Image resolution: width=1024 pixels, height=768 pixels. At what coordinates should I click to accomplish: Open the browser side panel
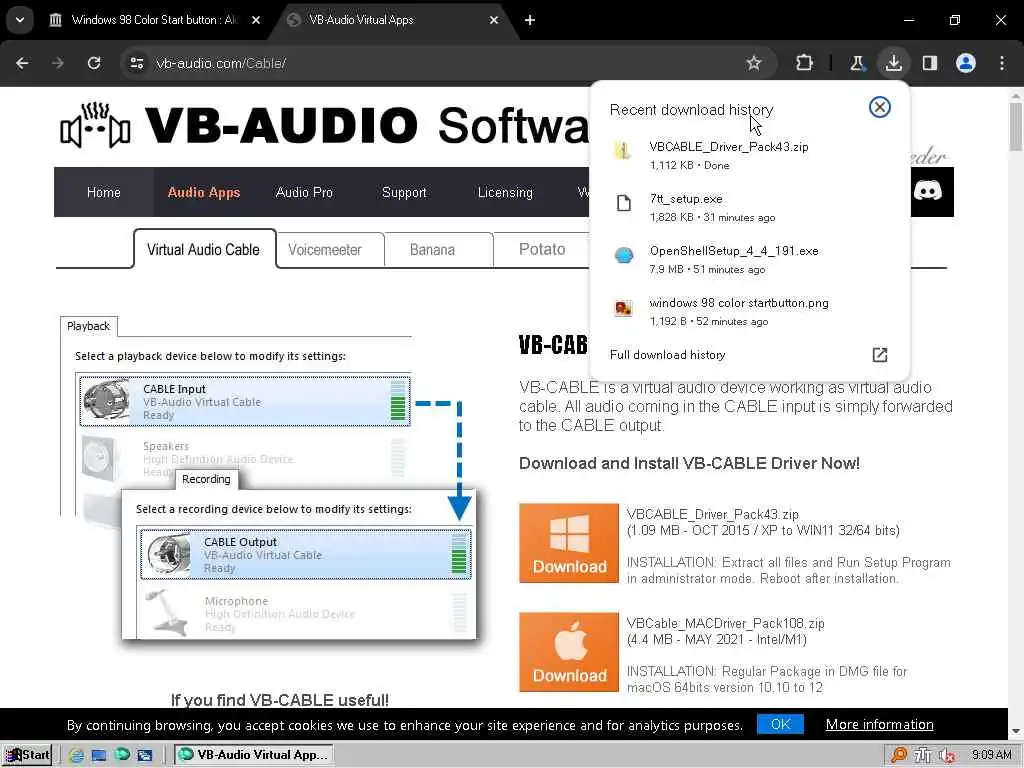(x=930, y=63)
